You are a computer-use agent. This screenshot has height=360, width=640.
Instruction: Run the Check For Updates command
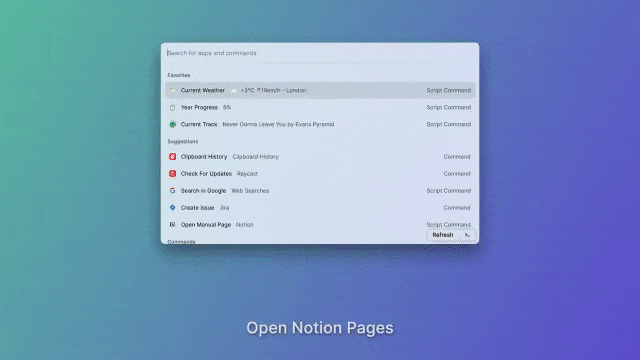(320, 173)
